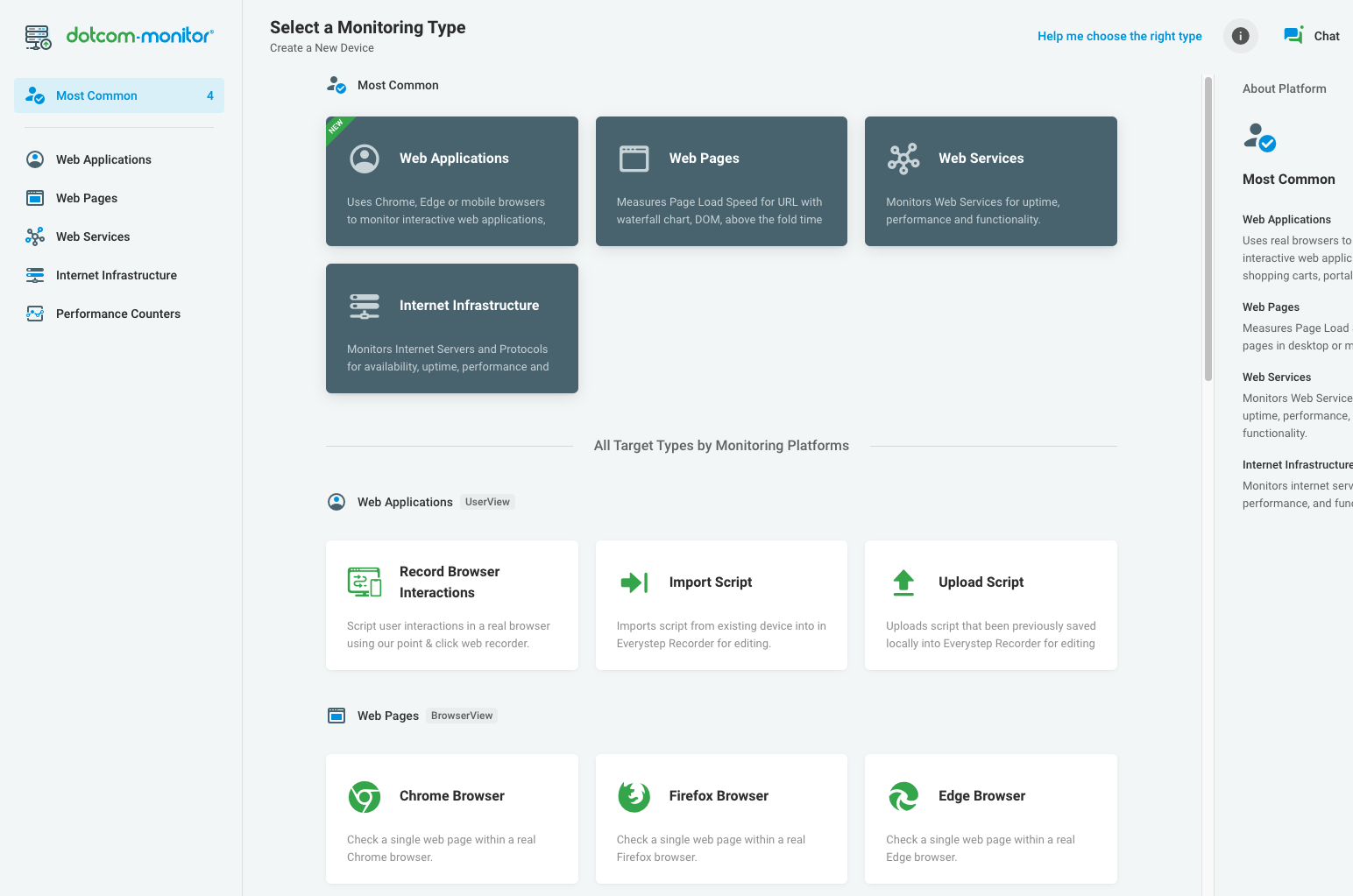Click the Edge Browser icon
Screen dimensions: 1353x896
tap(903, 797)
